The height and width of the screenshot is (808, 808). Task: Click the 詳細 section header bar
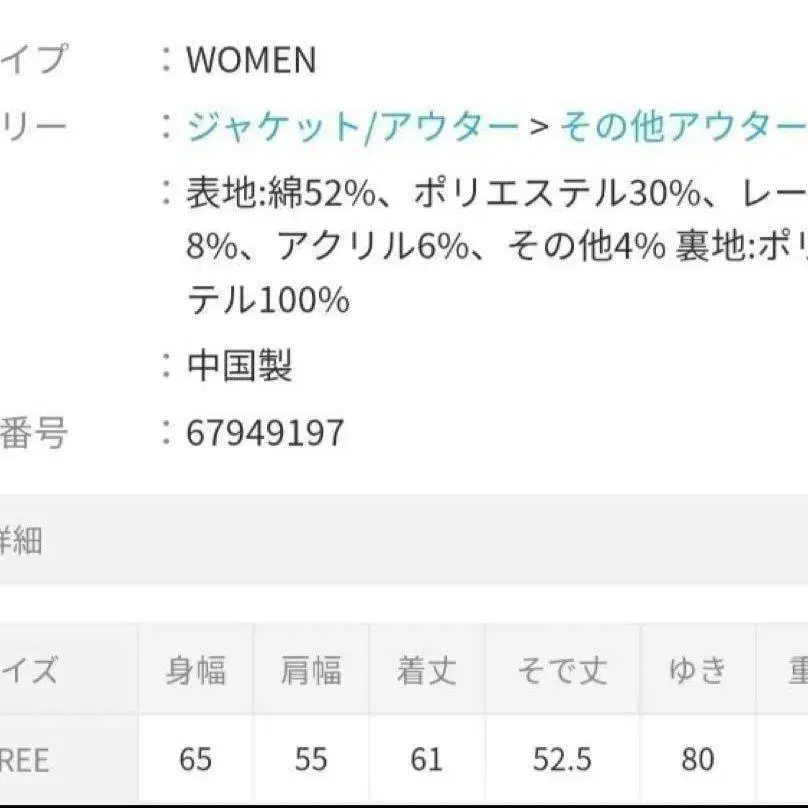click(400, 541)
